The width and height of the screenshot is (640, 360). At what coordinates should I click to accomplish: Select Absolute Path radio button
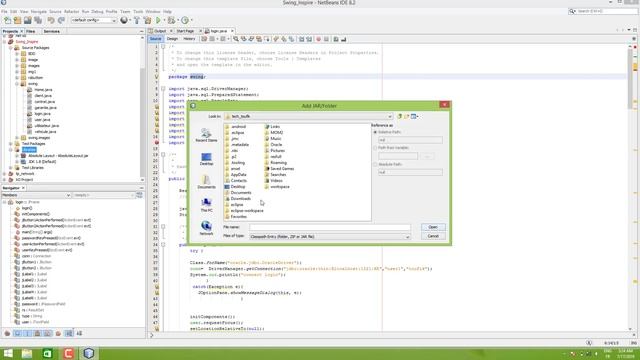pyautogui.click(x=375, y=164)
